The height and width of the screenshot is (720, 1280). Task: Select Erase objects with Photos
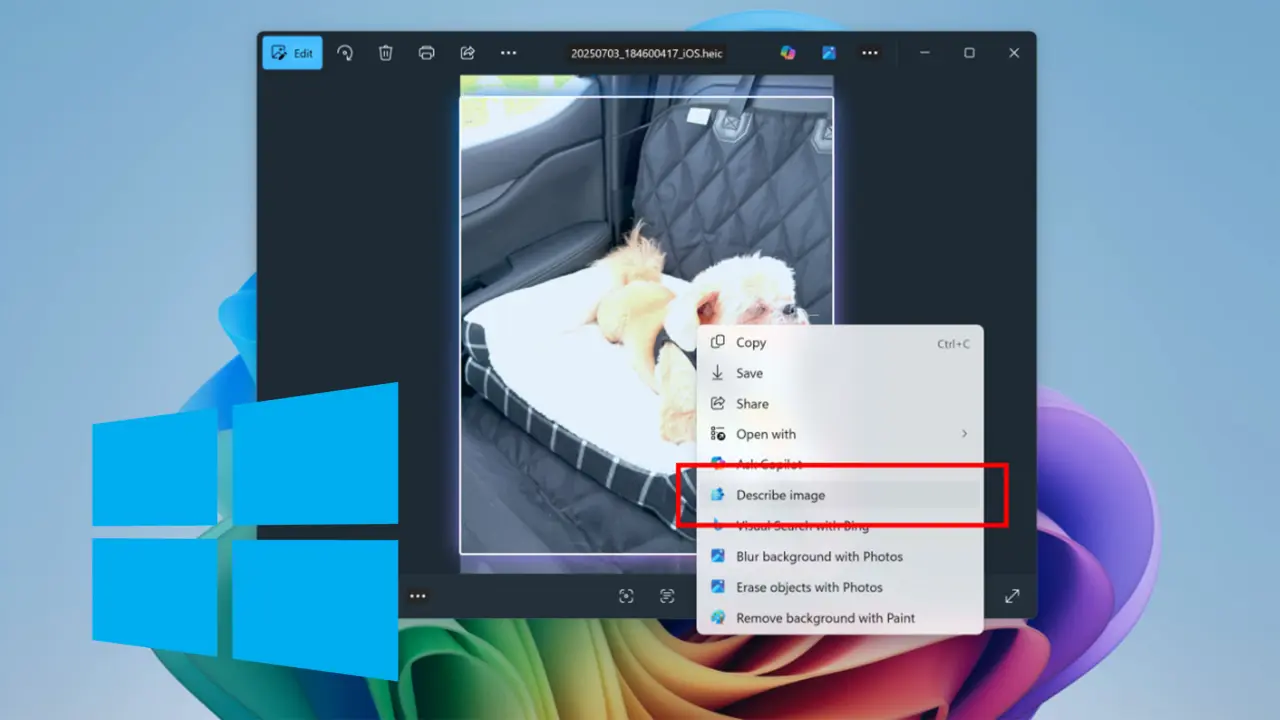click(x=809, y=587)
